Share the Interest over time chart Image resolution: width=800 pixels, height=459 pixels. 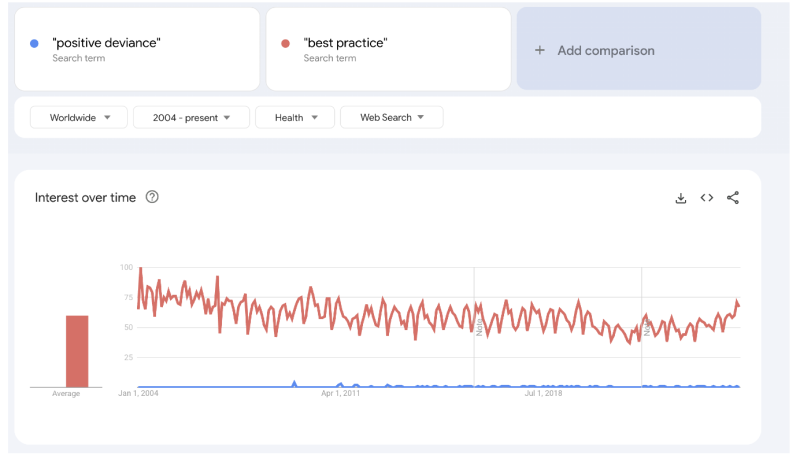733,198
